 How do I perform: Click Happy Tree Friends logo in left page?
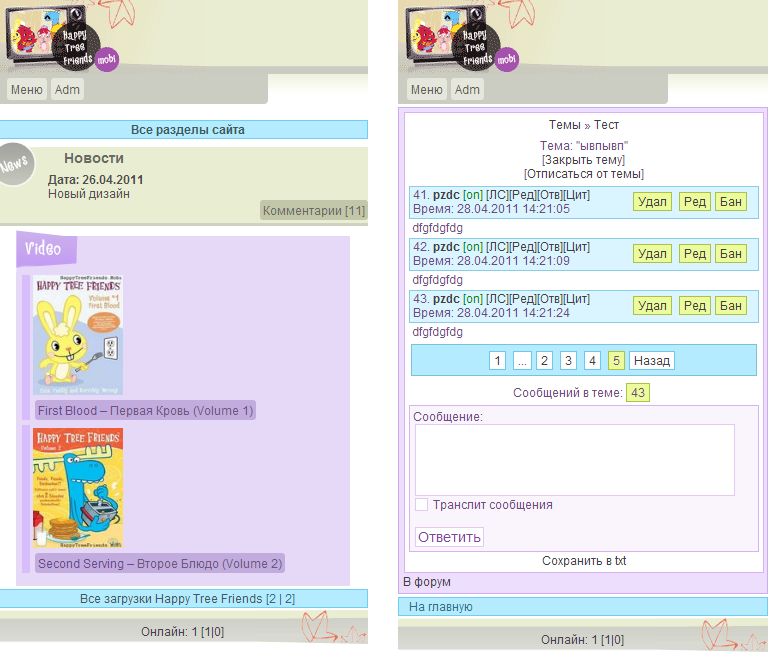[x=61, y=38]
